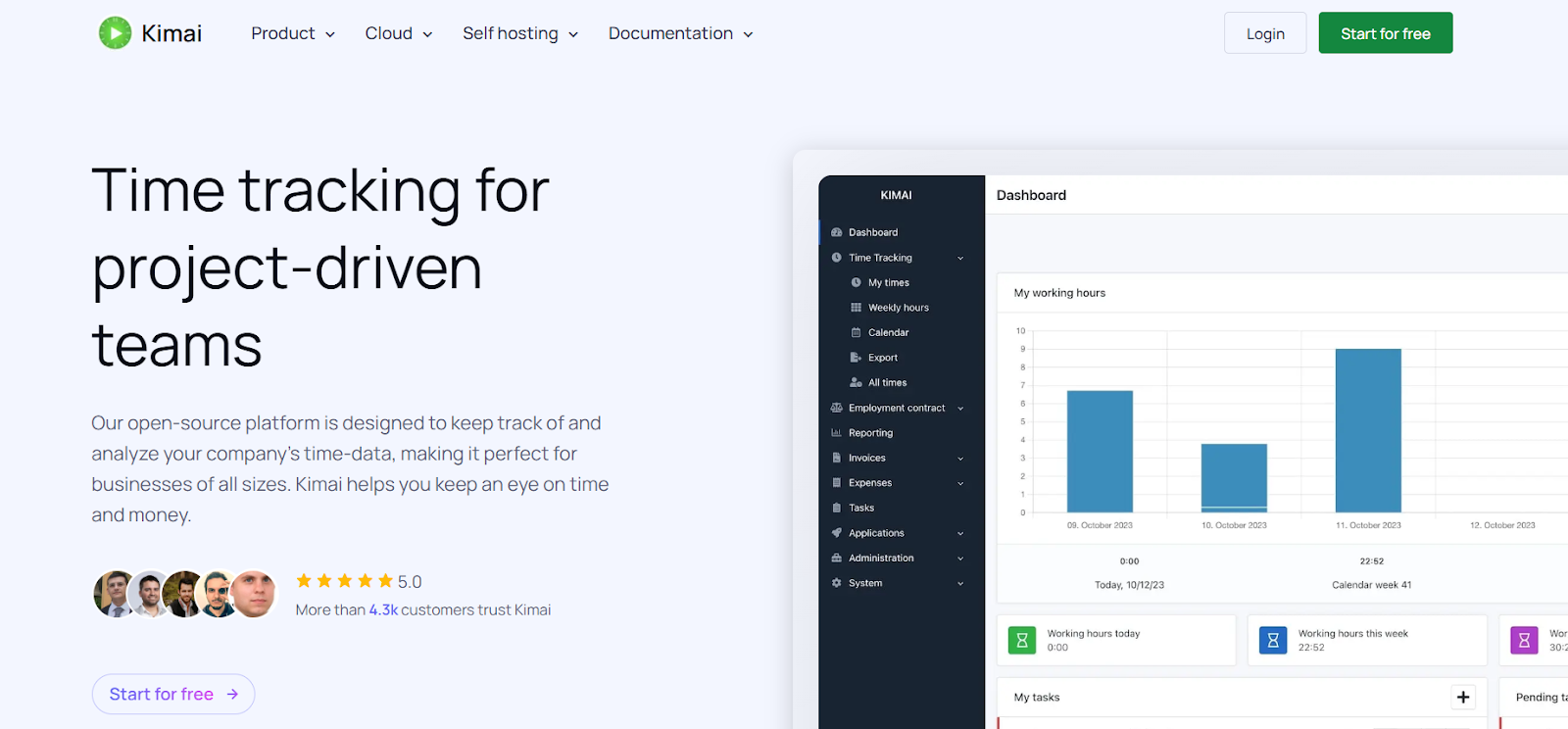Expand the Invoices chevron
This screenshot has height=729, width=1568.
pos(960,459)
